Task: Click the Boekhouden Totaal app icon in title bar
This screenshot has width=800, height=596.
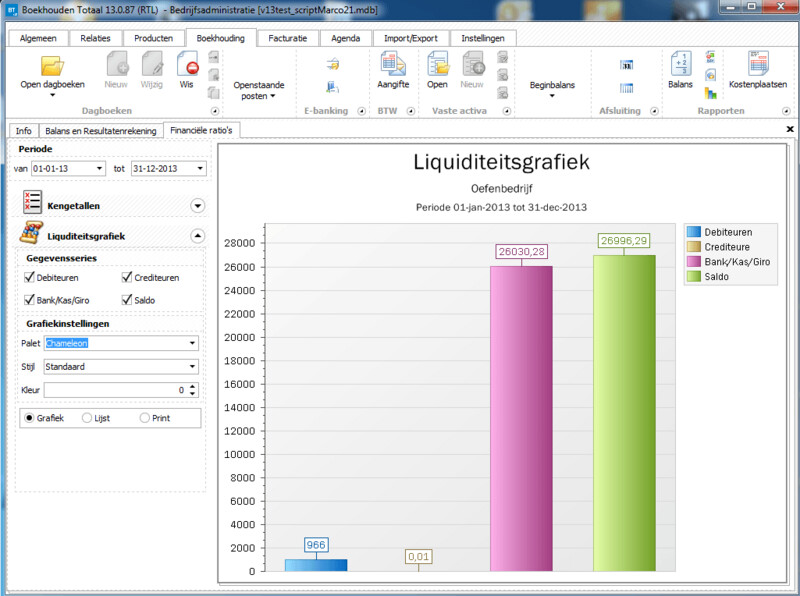Action: [x=12, y=10]
